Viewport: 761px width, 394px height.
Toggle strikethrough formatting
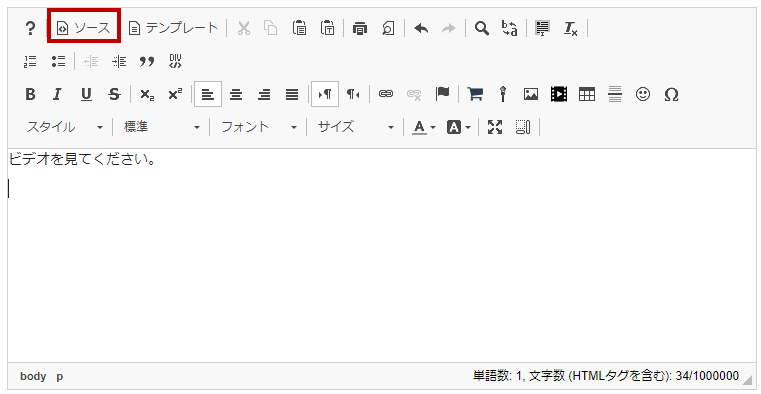(115, 94)
